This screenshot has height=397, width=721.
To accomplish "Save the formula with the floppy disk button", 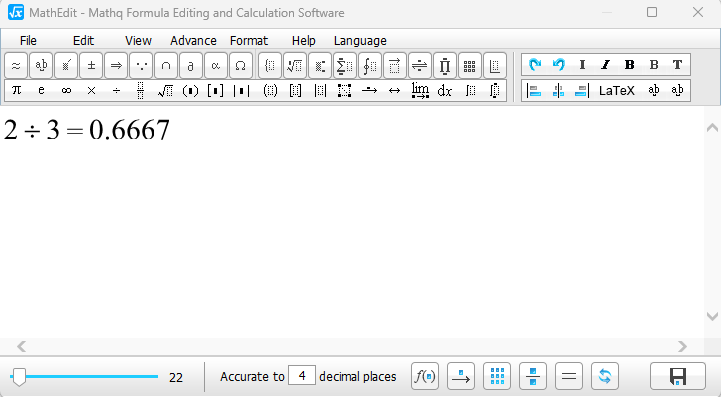I will click(678, 376).
